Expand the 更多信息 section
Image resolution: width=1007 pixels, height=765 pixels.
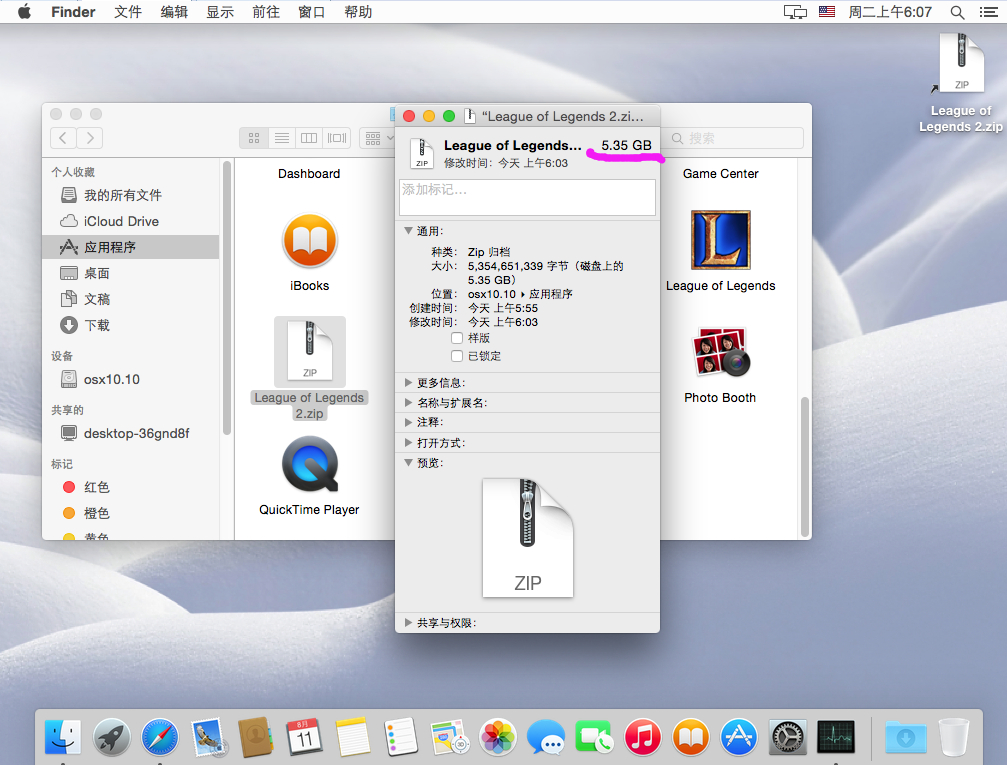tap(408, 383)
